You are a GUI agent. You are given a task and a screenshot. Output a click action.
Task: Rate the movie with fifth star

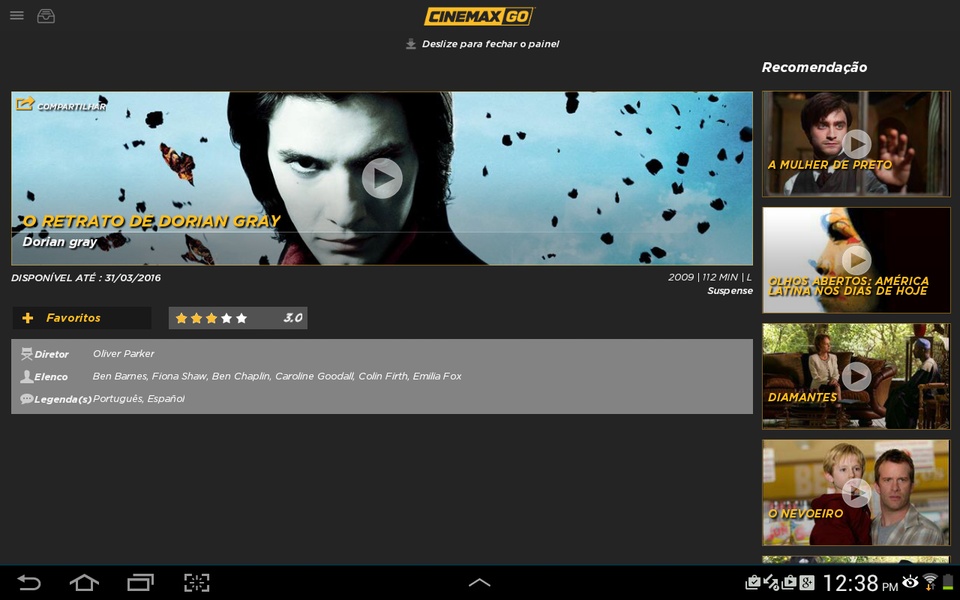click(241, 318)
